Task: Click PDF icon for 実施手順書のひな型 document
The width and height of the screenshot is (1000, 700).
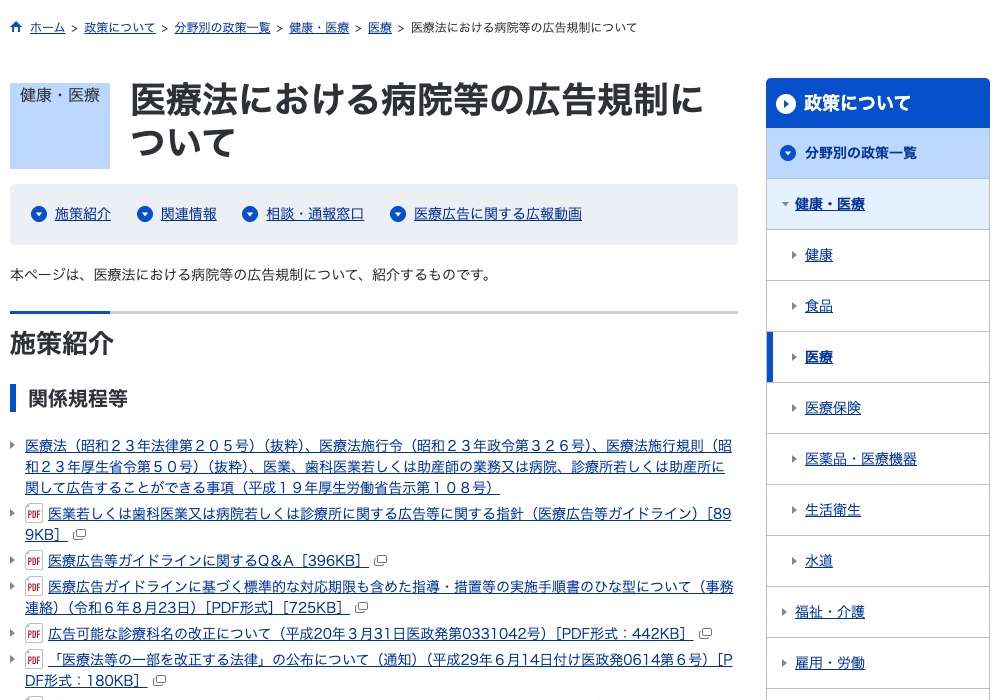Action: (x=34, y=586)
